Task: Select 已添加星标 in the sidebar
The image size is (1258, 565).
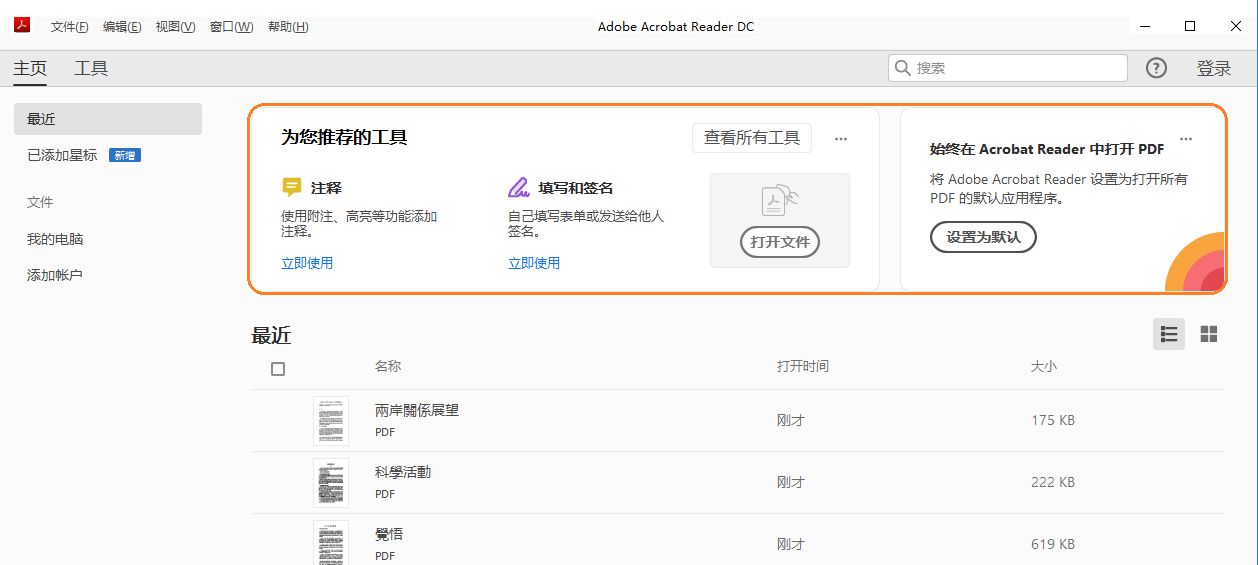Action: point(62,155)
